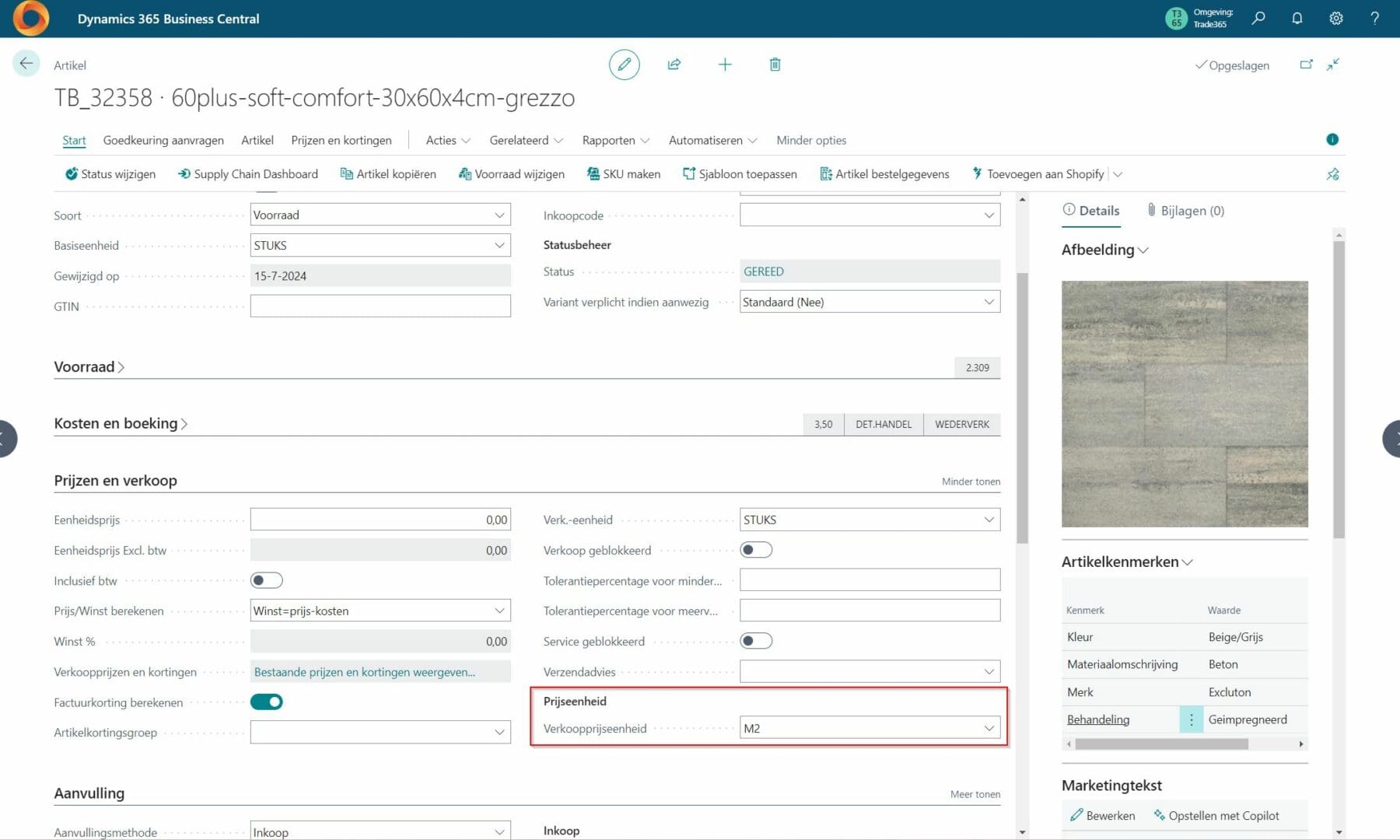Click the pencil edit icon

[x=624, y=65]
